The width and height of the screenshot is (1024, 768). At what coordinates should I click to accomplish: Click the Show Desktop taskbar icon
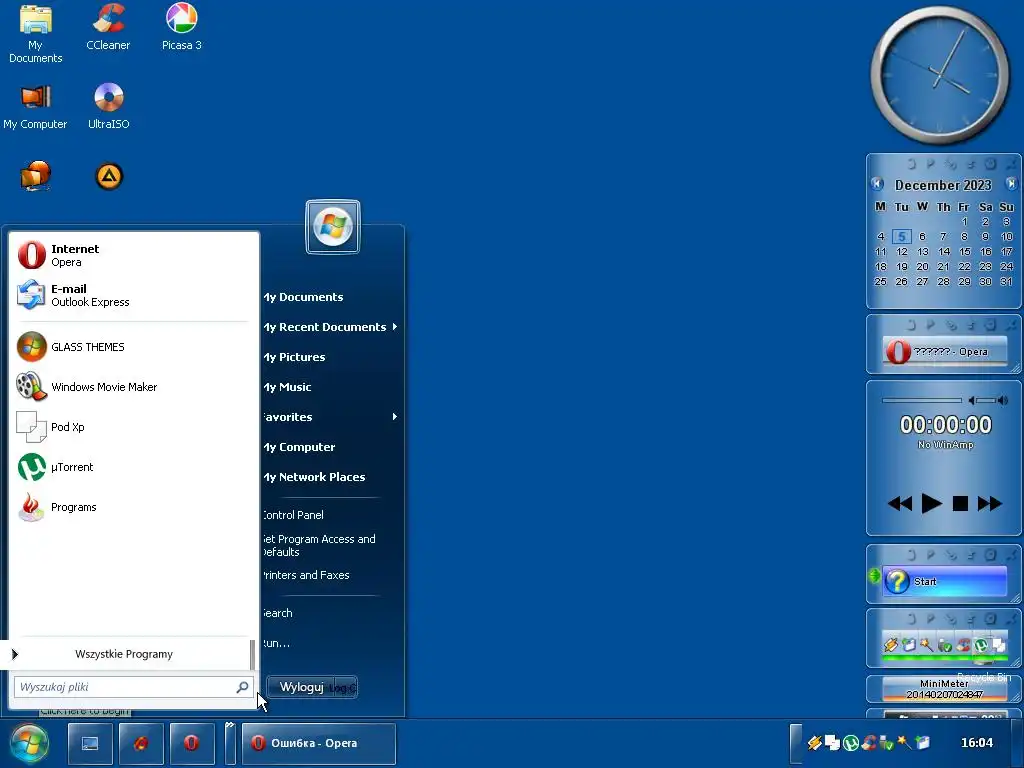90,743
